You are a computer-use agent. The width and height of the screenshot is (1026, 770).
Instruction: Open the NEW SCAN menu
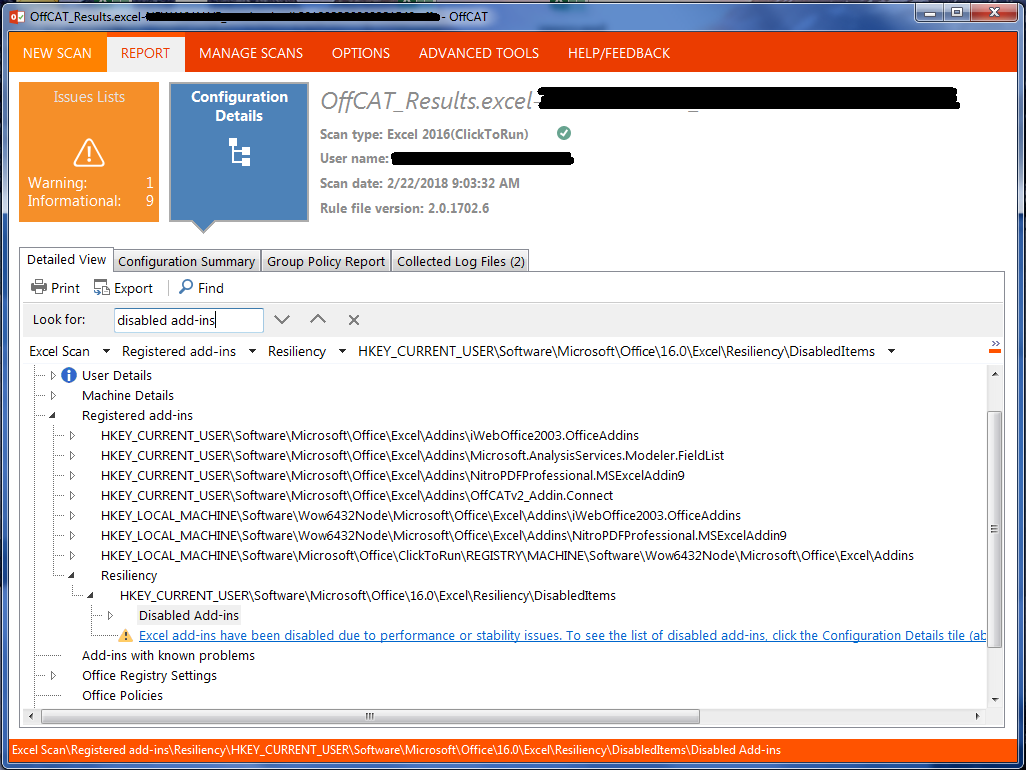pos(58,53)
